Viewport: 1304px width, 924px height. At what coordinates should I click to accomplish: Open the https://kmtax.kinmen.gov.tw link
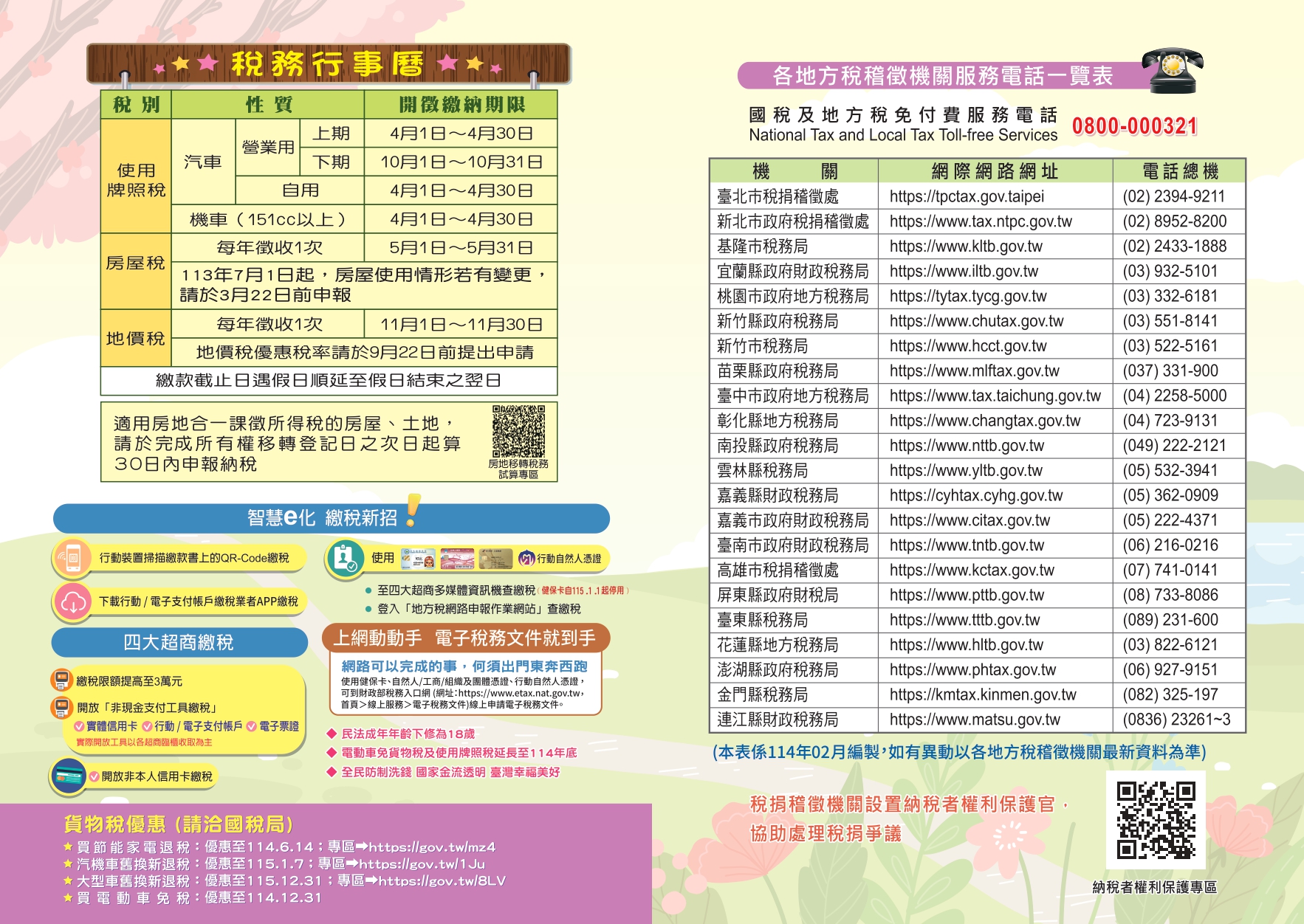[x=983, y=695]
